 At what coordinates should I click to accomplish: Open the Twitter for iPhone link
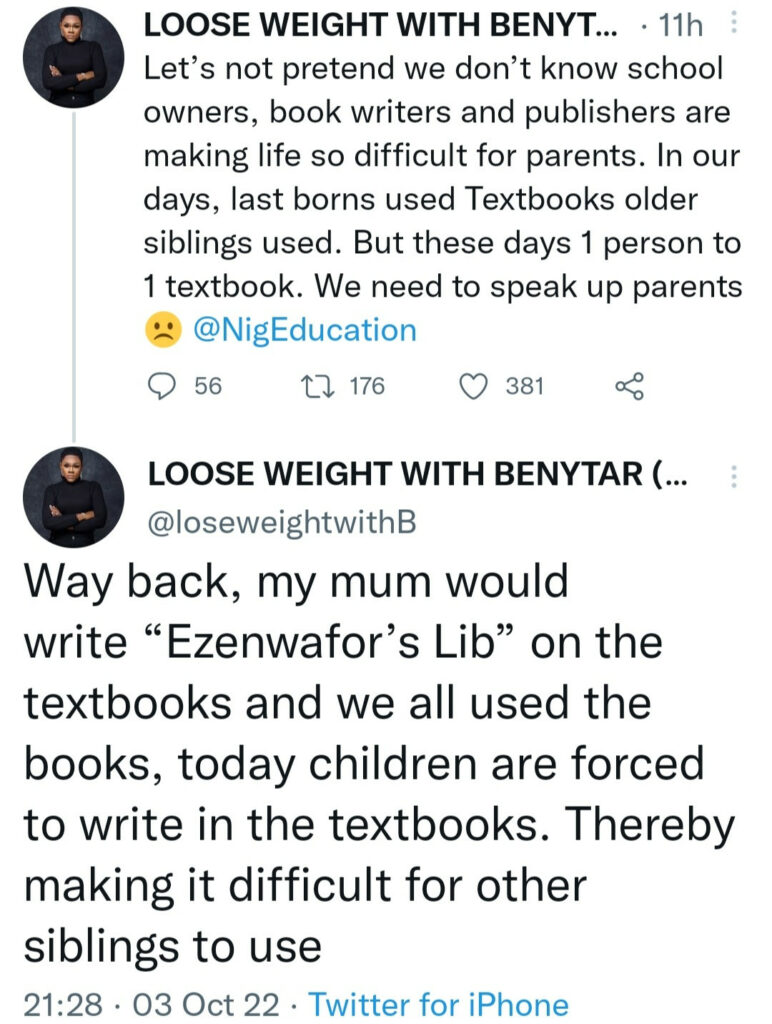pos(438,1004)
